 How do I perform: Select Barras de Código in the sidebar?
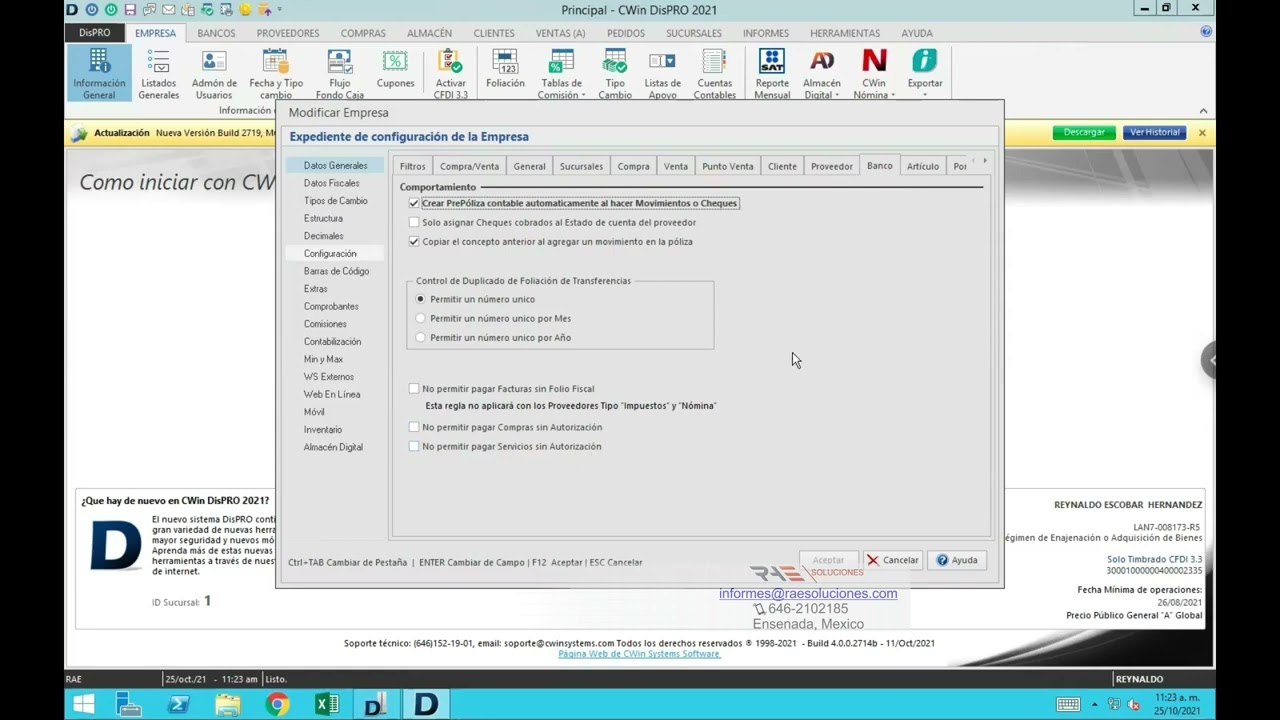[336, 271]
